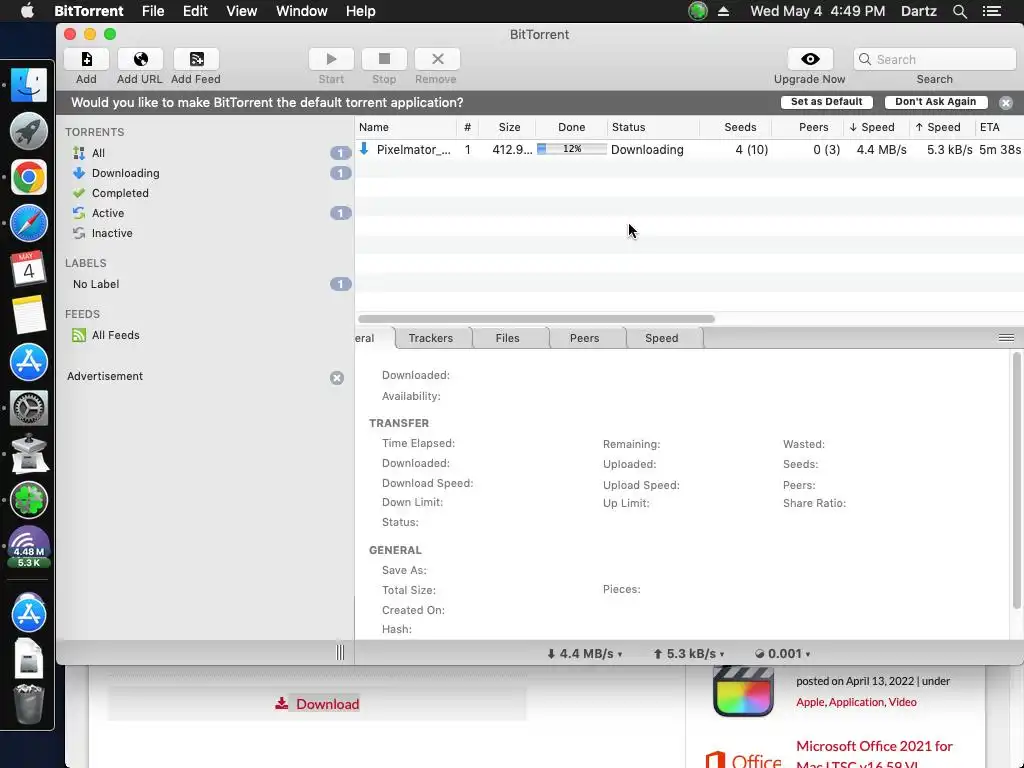Close the Advertisement panel
Viewport: 1024px width, 768px height.
(337, 378)
